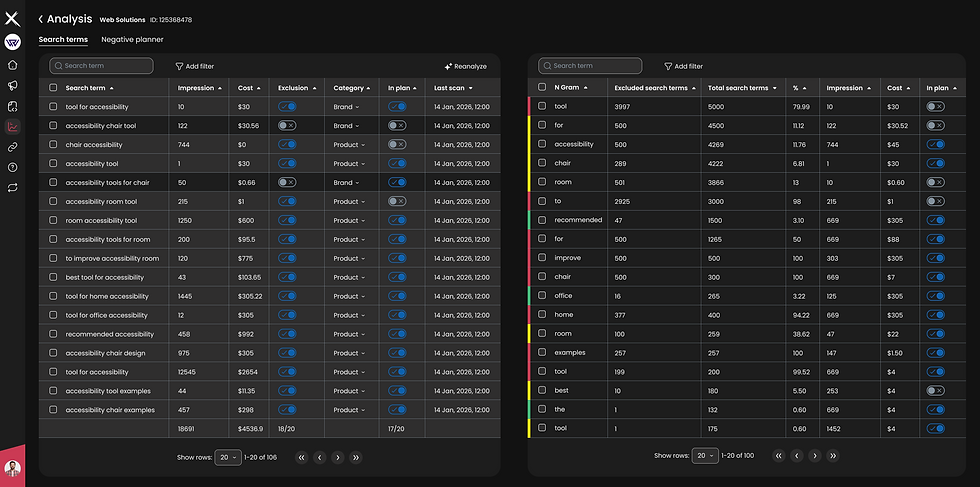Viewport: 980px width, 487px height.
Task: Click Add filter above the search terms table
Action: pos(194,66)
